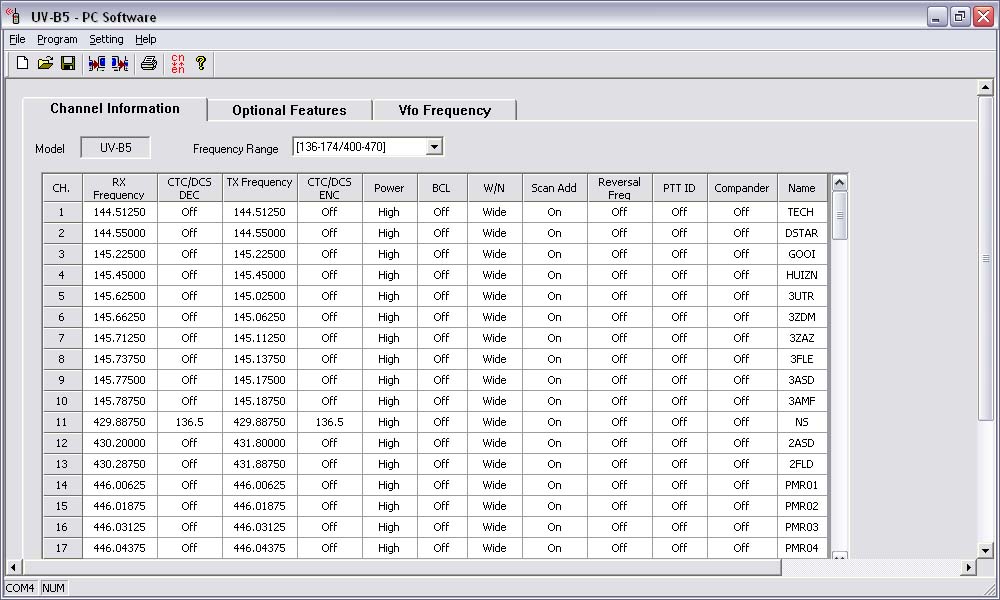Toggle Scan Add cell for channel 1

(554, 212)
